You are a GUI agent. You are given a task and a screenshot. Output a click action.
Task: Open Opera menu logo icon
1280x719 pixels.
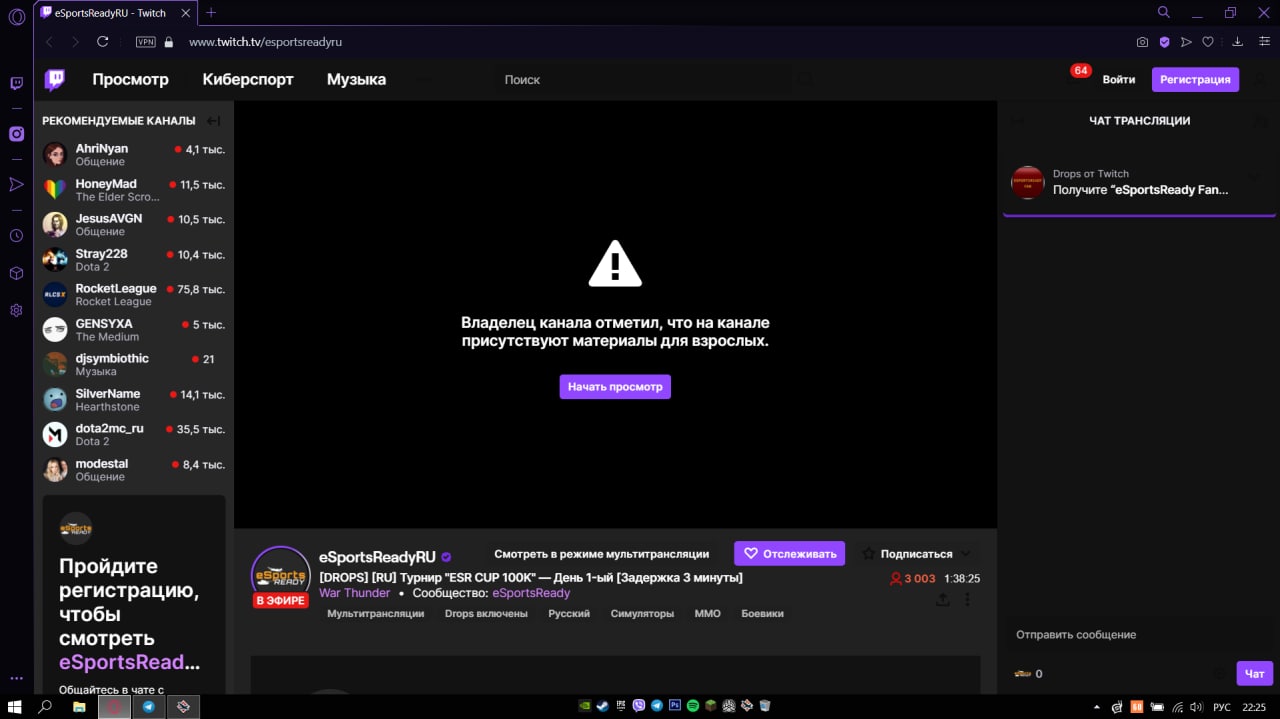(16, 16)
